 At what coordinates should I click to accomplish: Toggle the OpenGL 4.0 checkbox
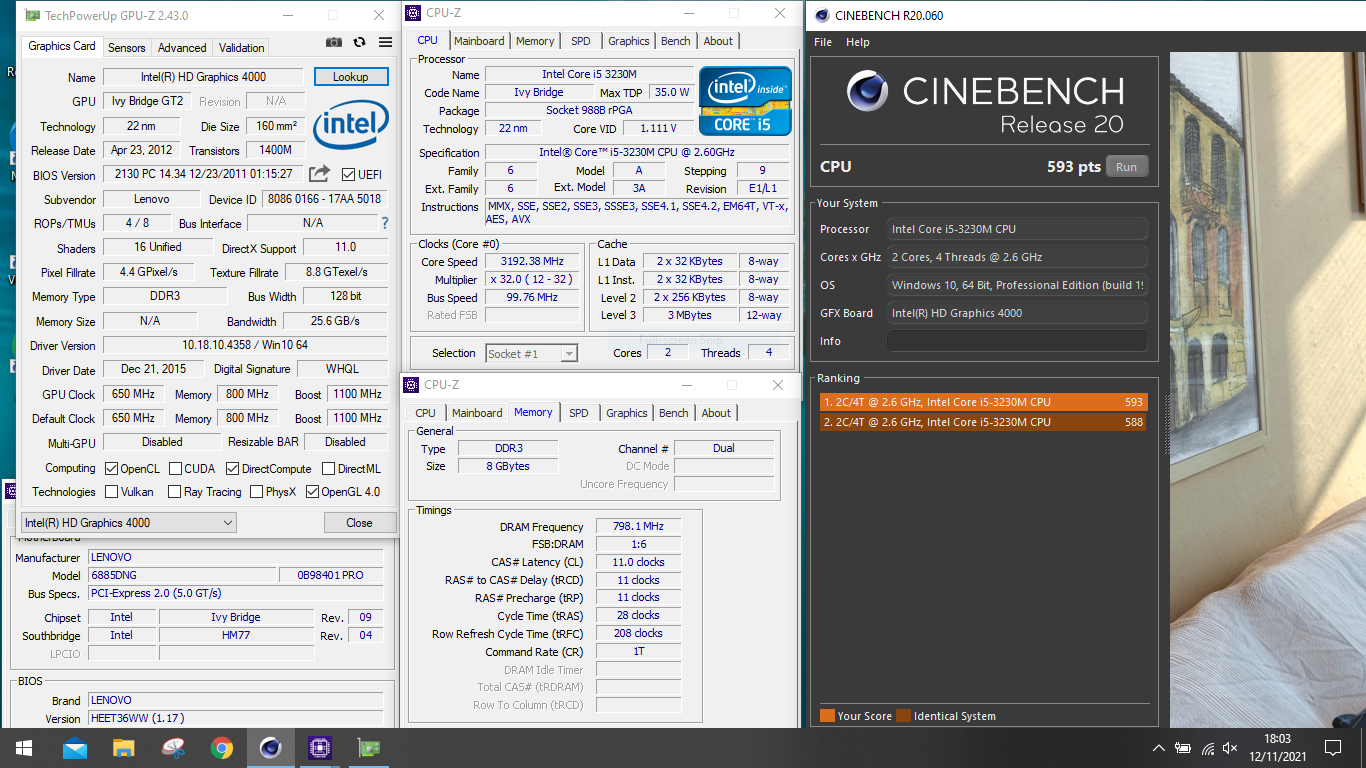pos(312,491)
